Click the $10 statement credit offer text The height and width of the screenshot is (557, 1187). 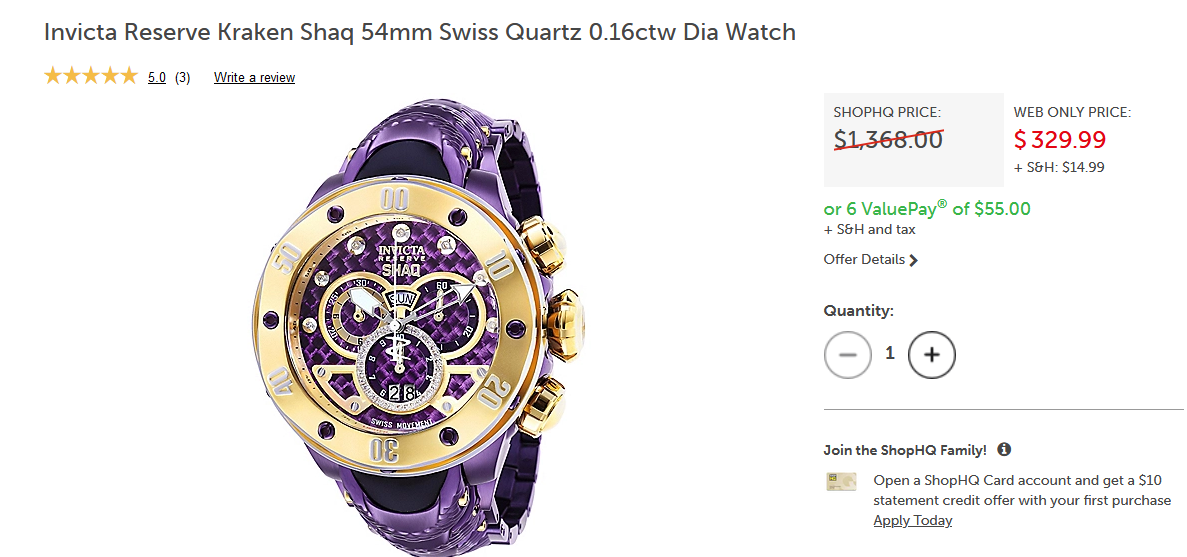coord(1021,490)
